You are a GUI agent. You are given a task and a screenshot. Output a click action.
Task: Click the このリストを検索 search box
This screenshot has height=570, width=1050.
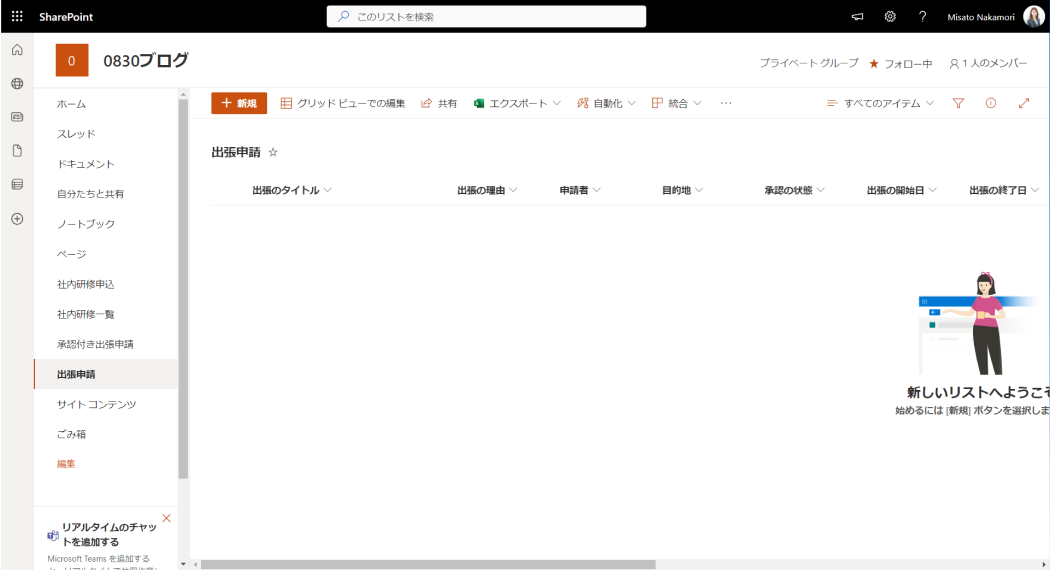486,16
